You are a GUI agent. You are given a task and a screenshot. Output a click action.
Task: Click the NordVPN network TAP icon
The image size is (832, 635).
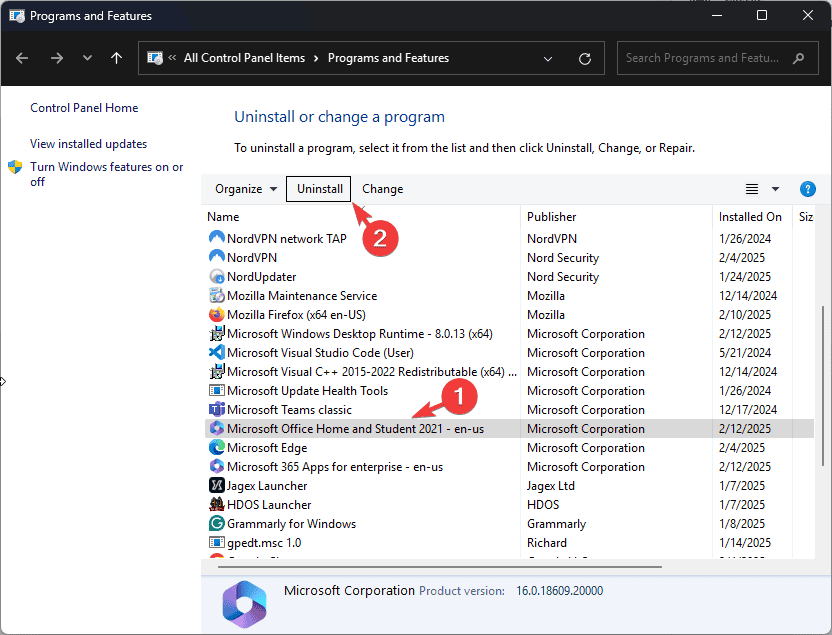216,238
